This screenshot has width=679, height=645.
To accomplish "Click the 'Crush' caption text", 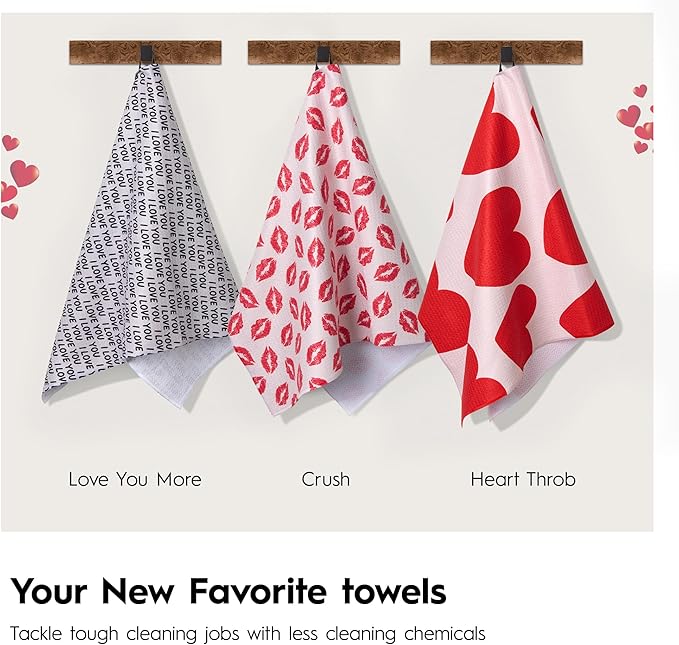I will click(326, 480).
